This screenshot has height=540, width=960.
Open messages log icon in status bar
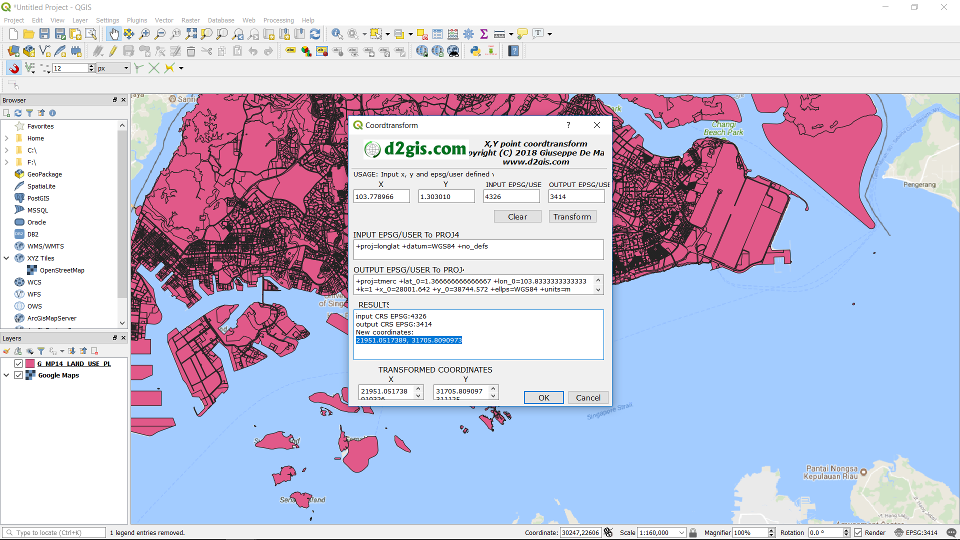tap(952, 533)
